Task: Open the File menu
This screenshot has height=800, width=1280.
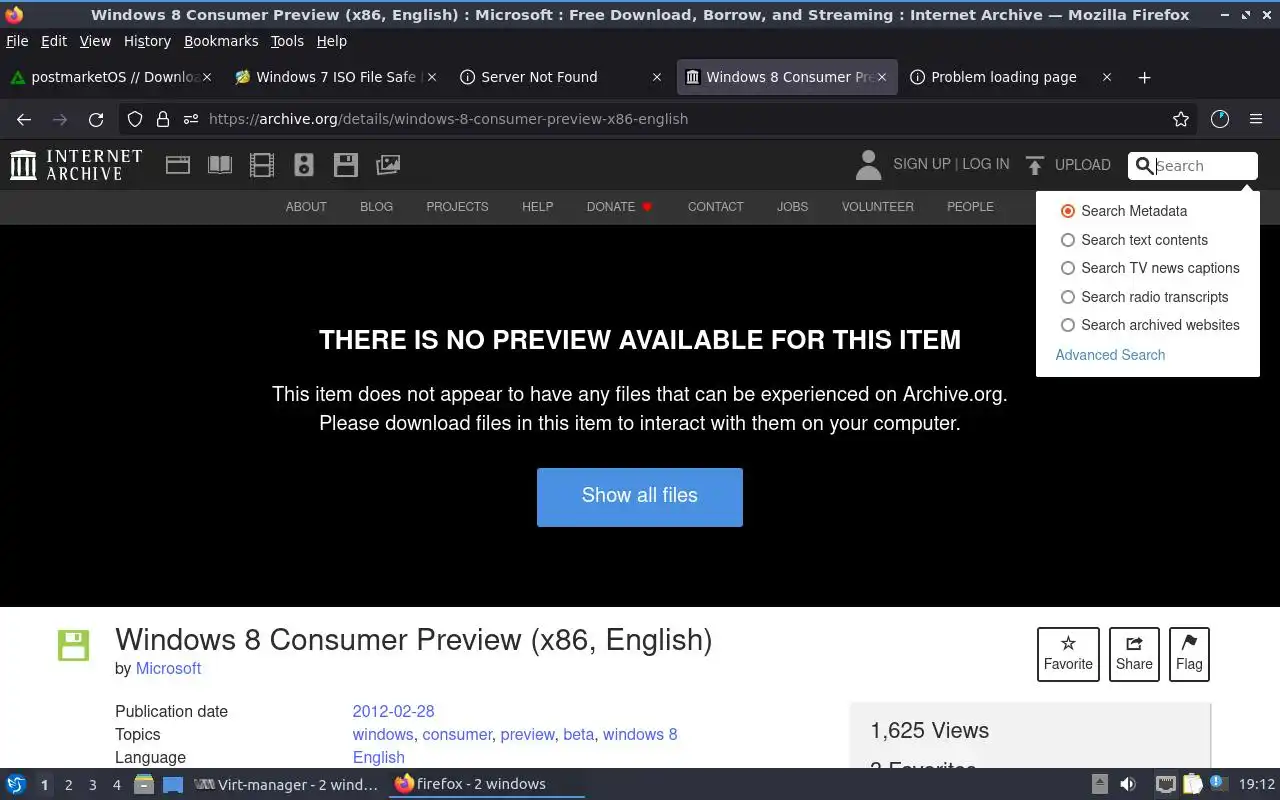Action: click(x=17, y=41)
